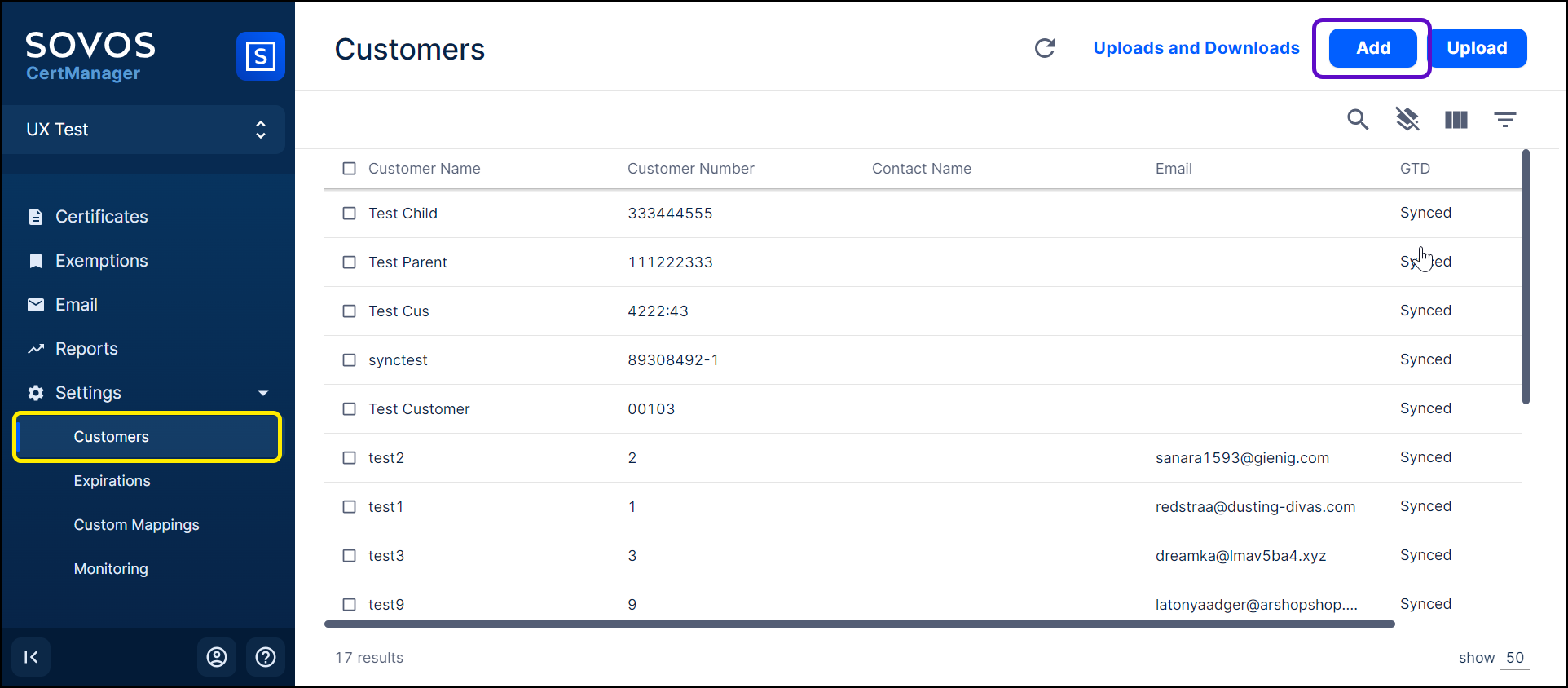
Task: Open the search magnifier icon
Action: point(1357,120)
